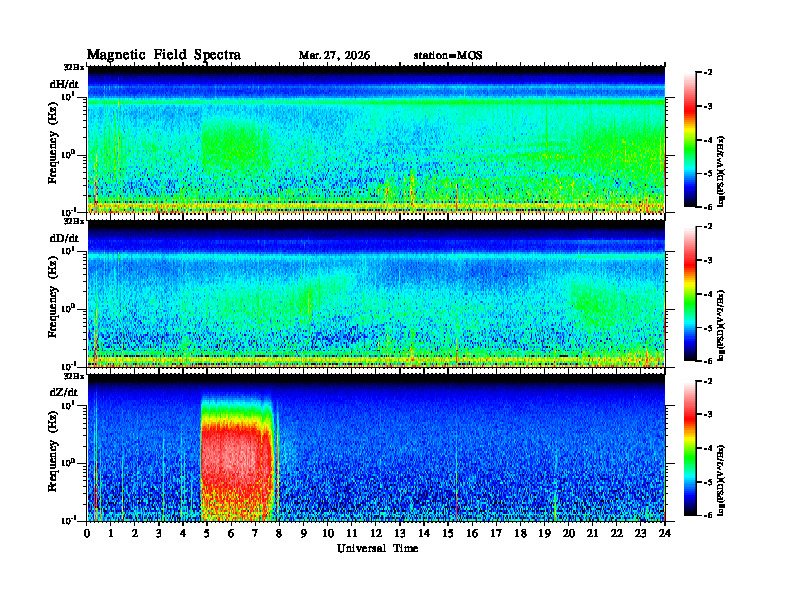
Task: Click the hour 17 tick label
Action: coord(497,534)
